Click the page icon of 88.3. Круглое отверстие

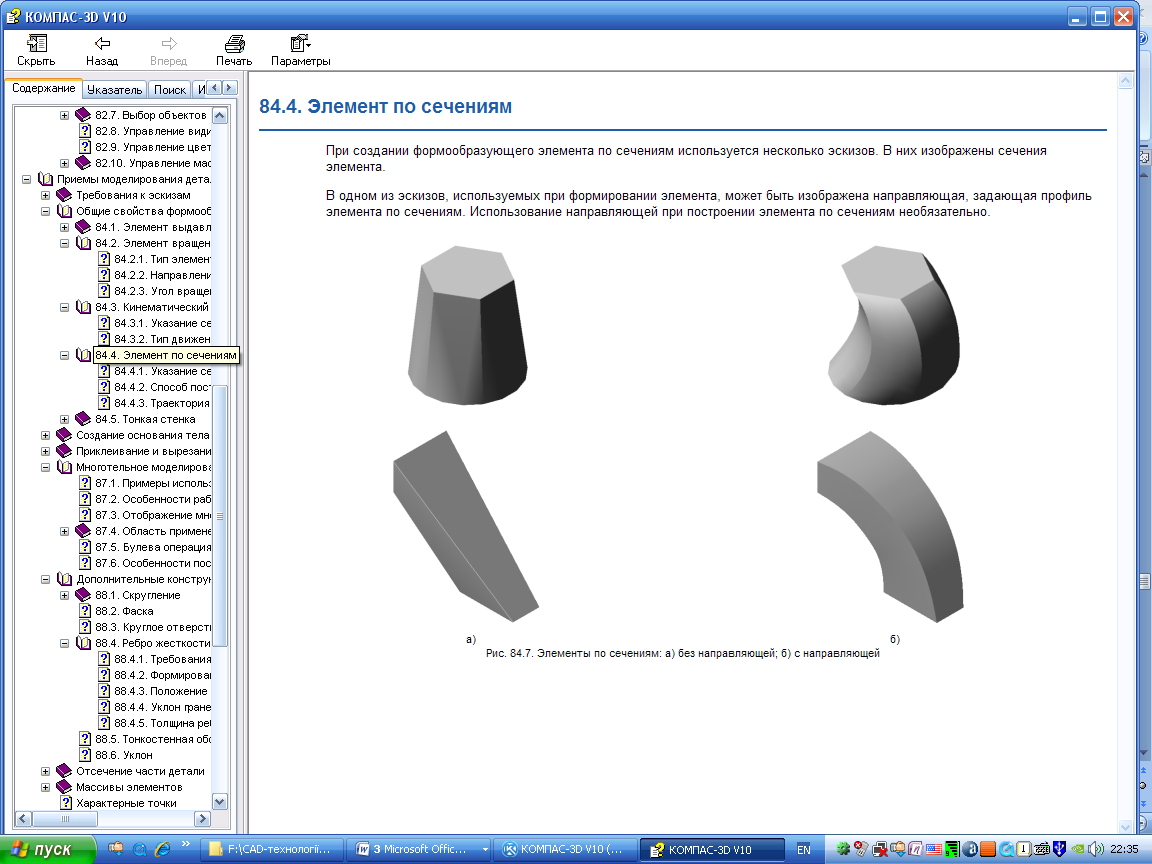click(x=85, y=627)
